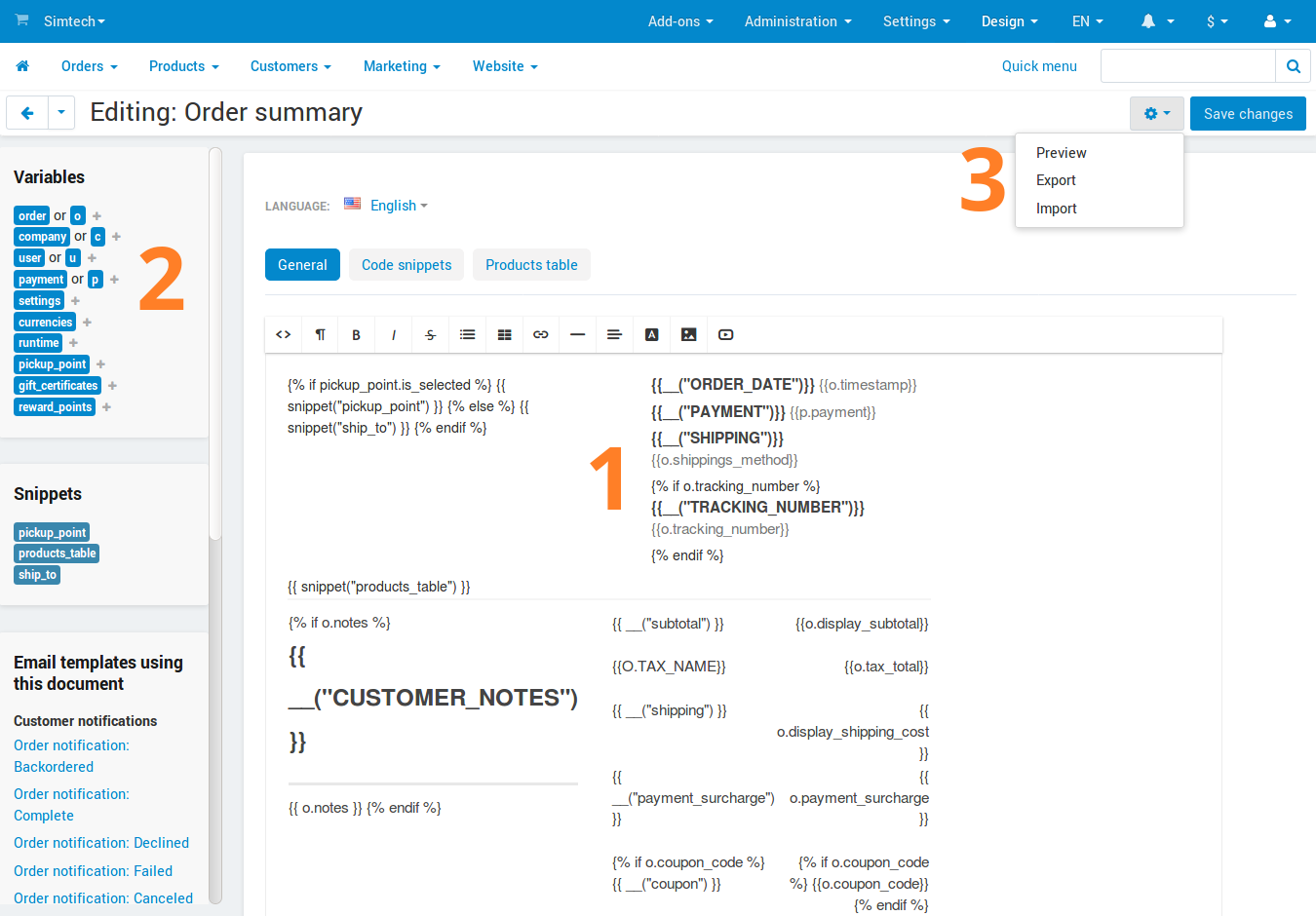Insert the products_table snippet tag
The image size is (1316, 916).
57,553
